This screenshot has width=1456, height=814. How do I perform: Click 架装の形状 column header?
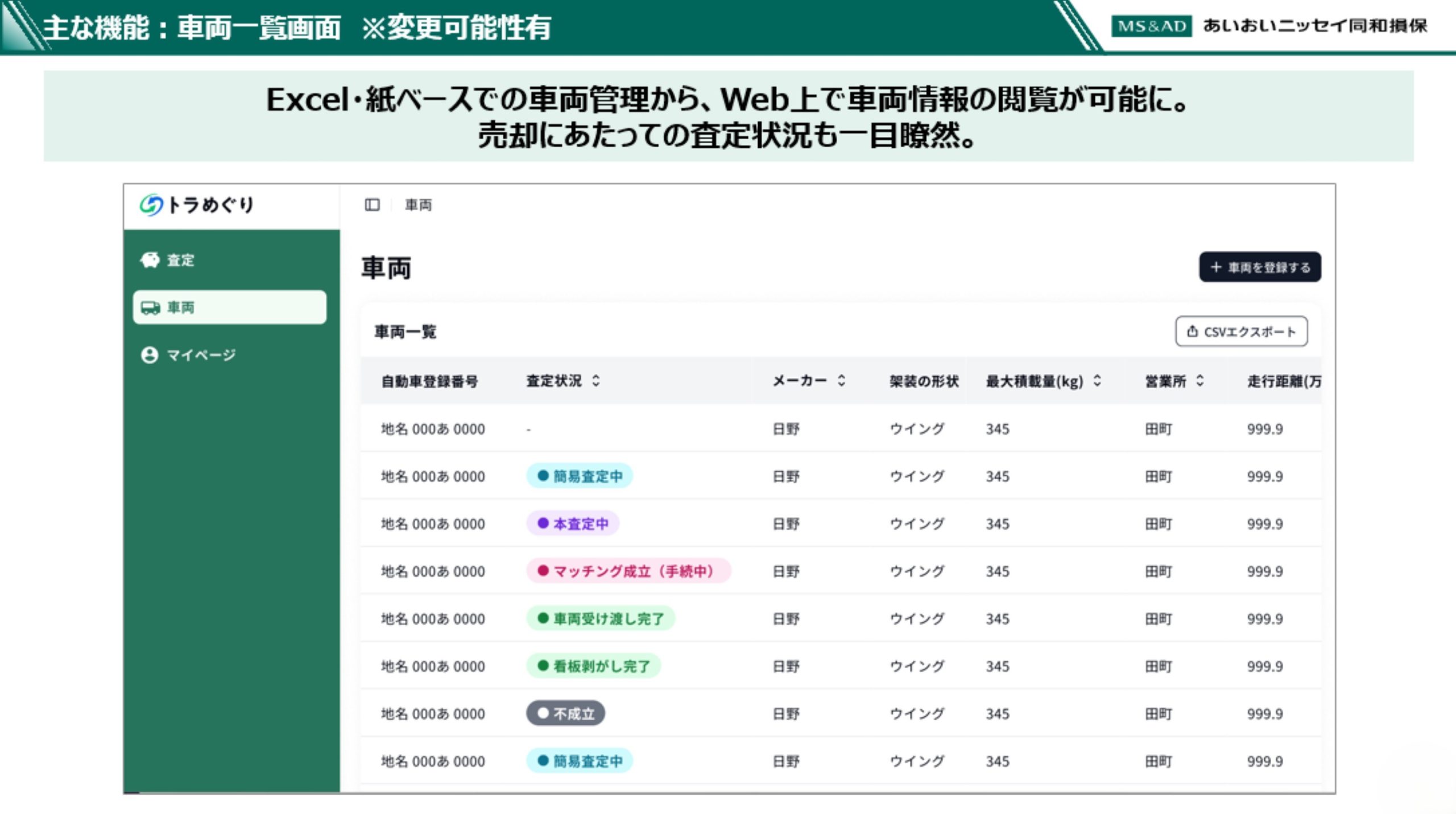(924, 381)
